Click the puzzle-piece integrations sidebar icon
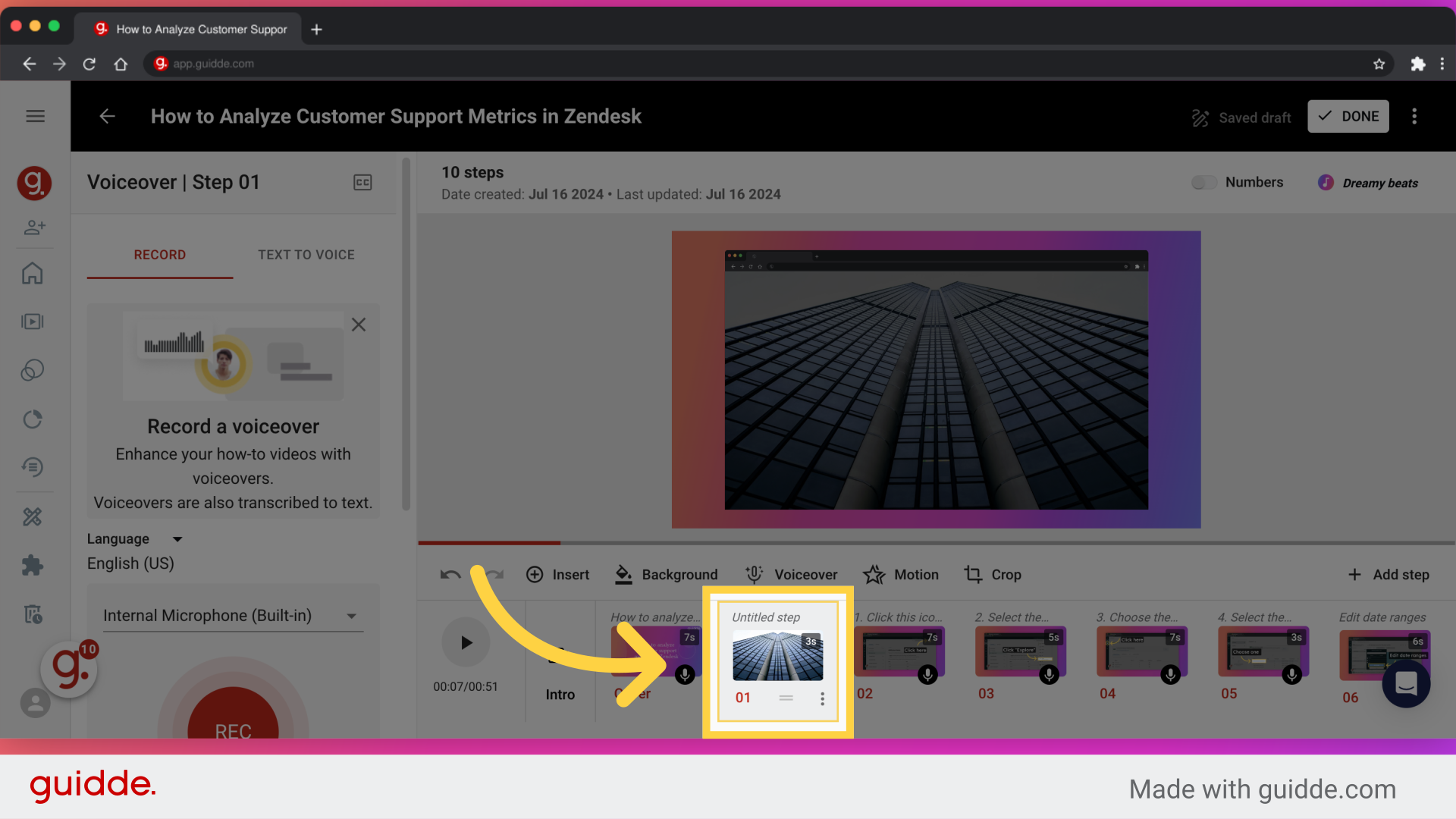Screen dimensions: 1456x819 [x=33, y=565]
